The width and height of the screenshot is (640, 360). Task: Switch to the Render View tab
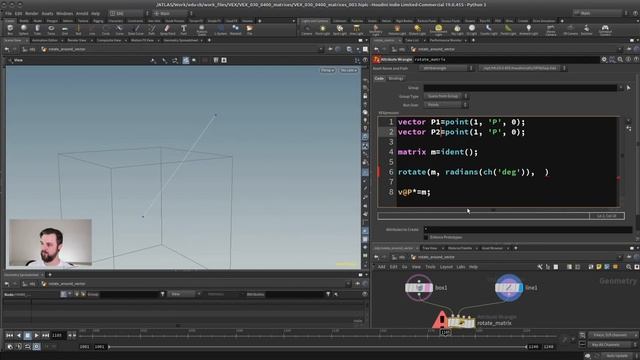pyautogui.click(x=77, y=40)
